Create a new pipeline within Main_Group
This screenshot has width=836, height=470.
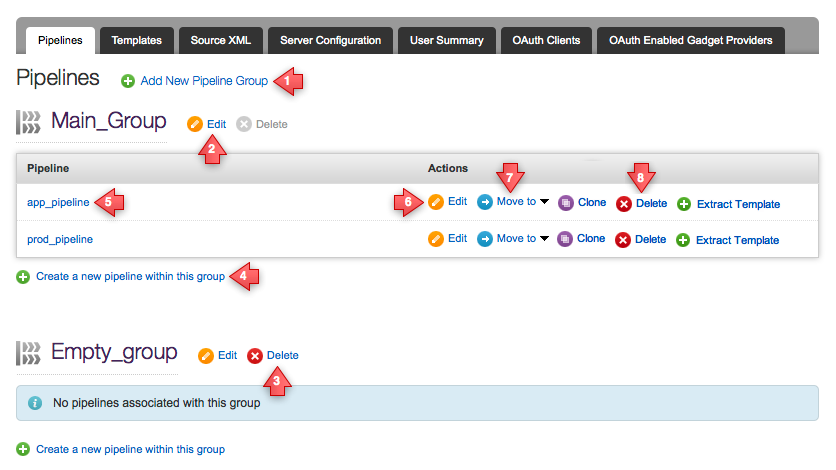(130, 277)
